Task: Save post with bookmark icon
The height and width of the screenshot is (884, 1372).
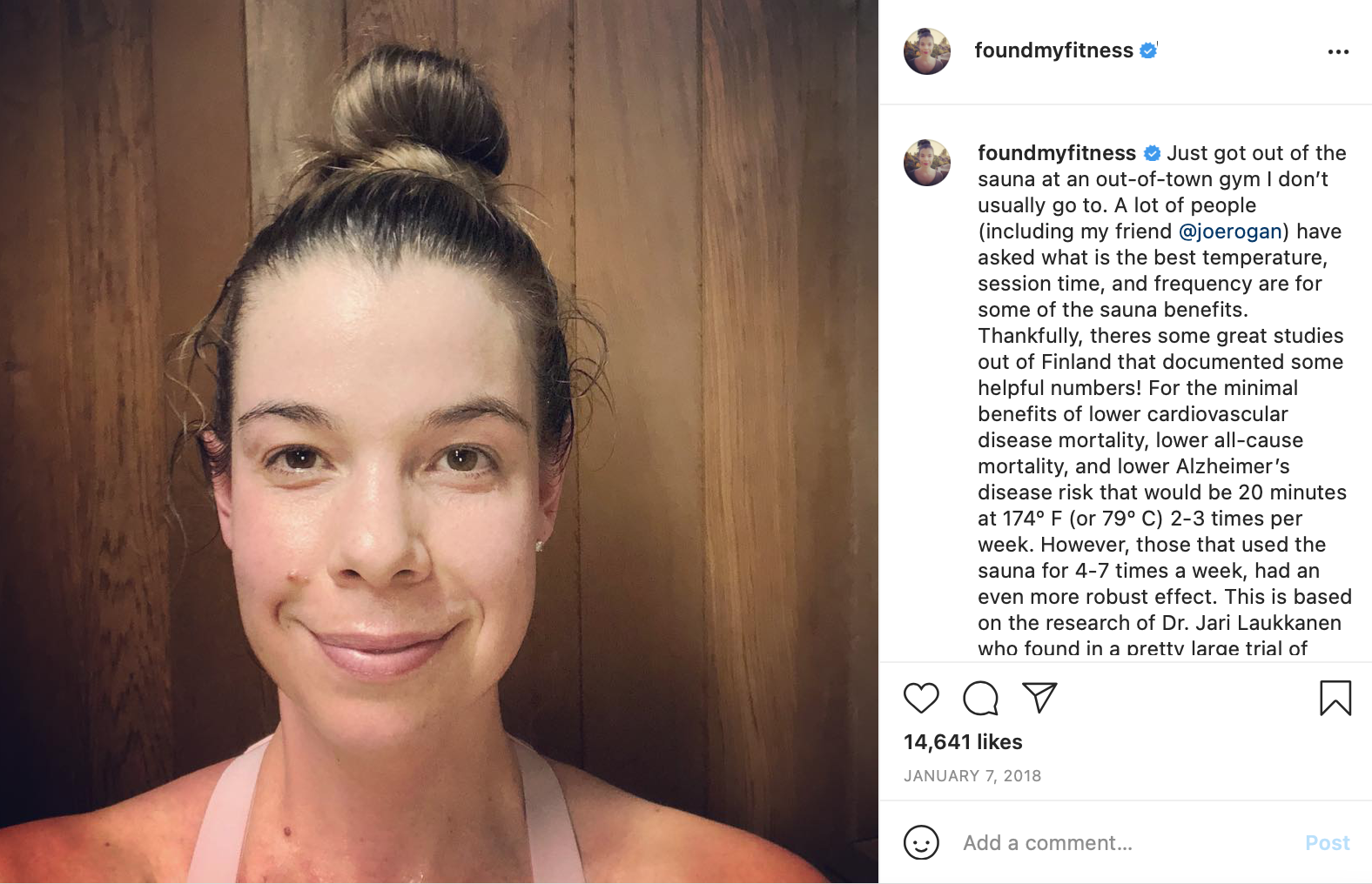Action: pyautogui.click(x=1335, y=698)
